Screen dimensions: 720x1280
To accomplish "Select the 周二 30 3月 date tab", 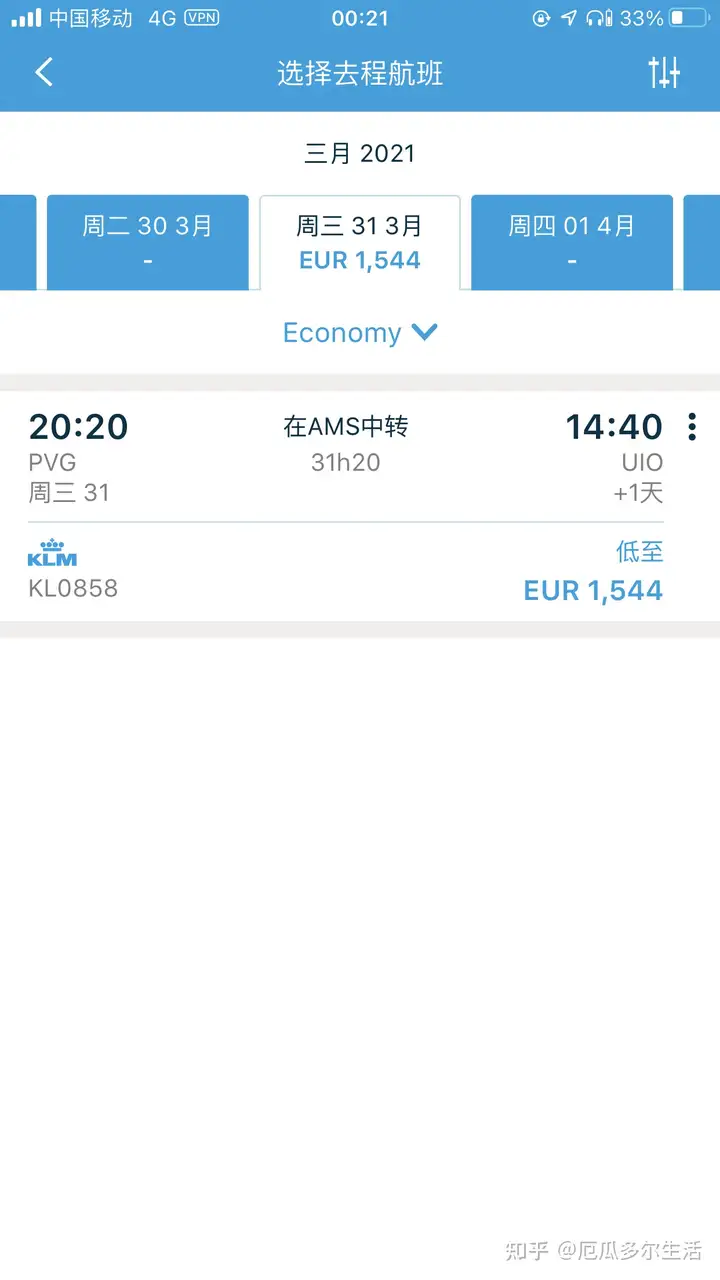I will (x=148, y=242).
